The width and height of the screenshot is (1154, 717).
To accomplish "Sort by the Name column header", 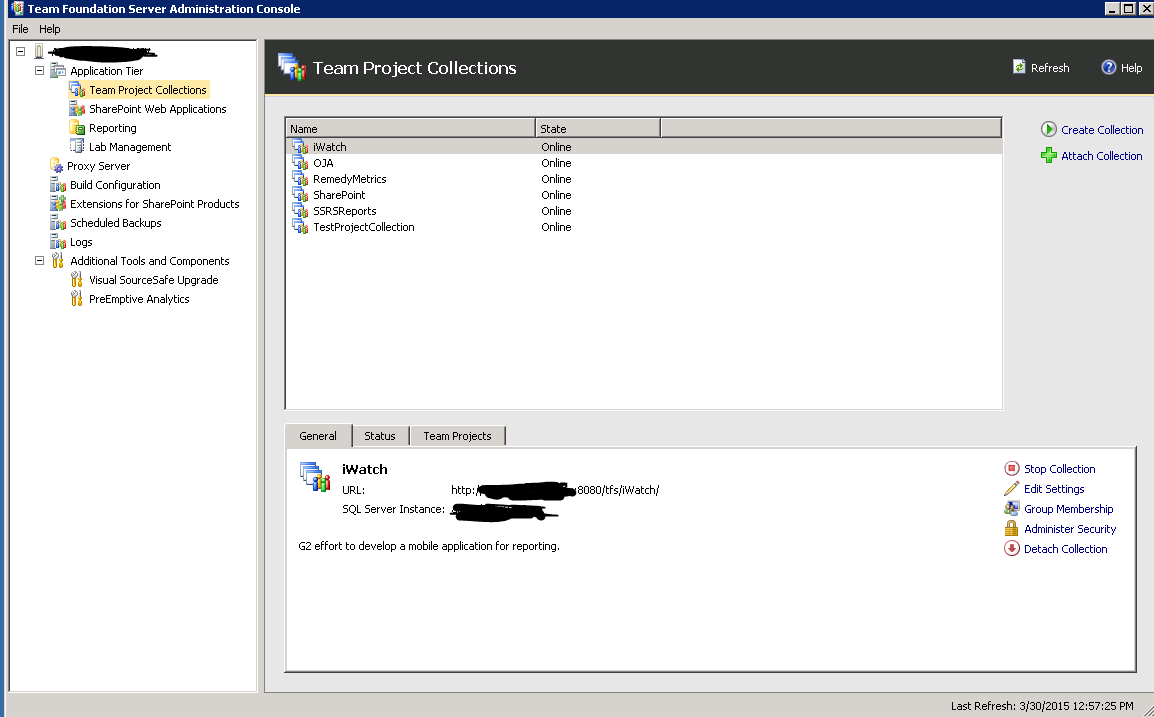I will (x=410, y=128).
